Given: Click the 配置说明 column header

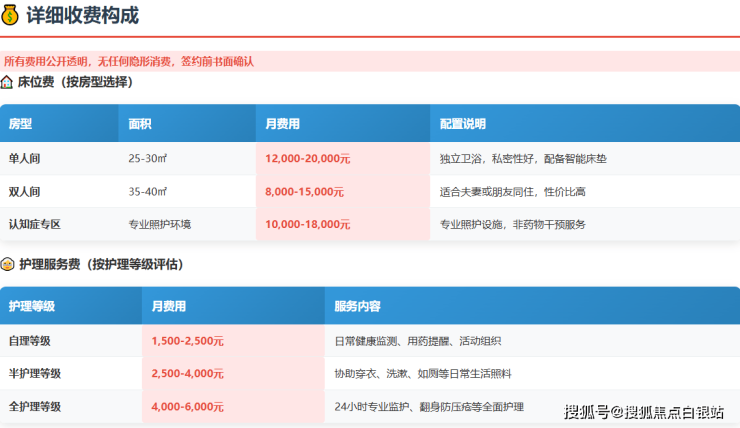Looking at the screenshot, I should (x=463, y=124).
